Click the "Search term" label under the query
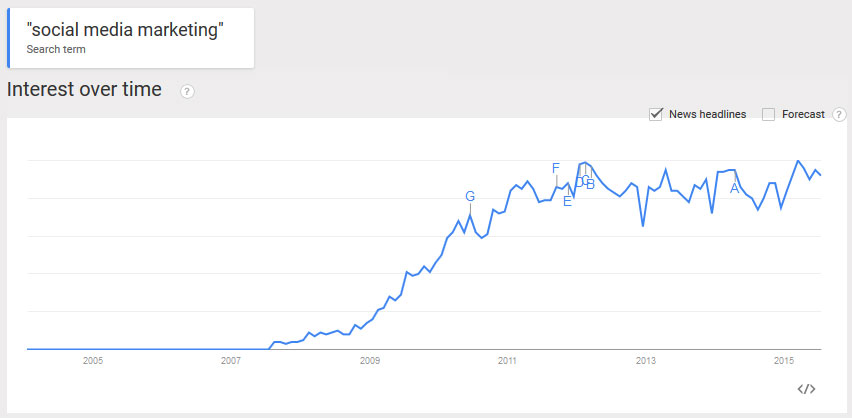 click(x=56, y=49)
